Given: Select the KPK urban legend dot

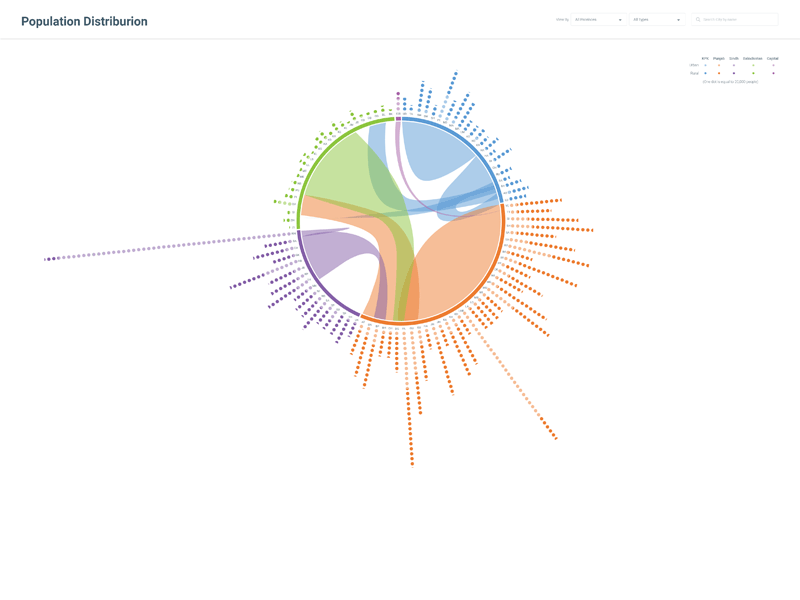Looking at the screenshot, I should (706, 65).
